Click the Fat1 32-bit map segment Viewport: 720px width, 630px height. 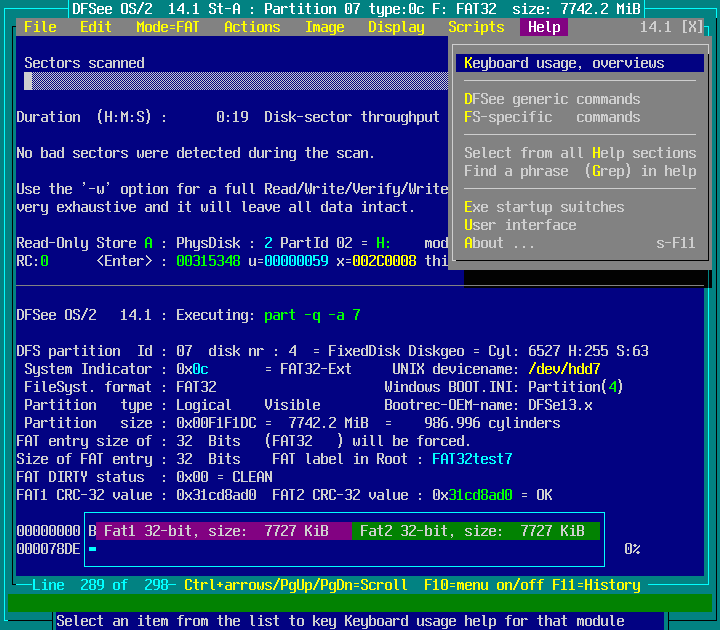click(224, 531)
